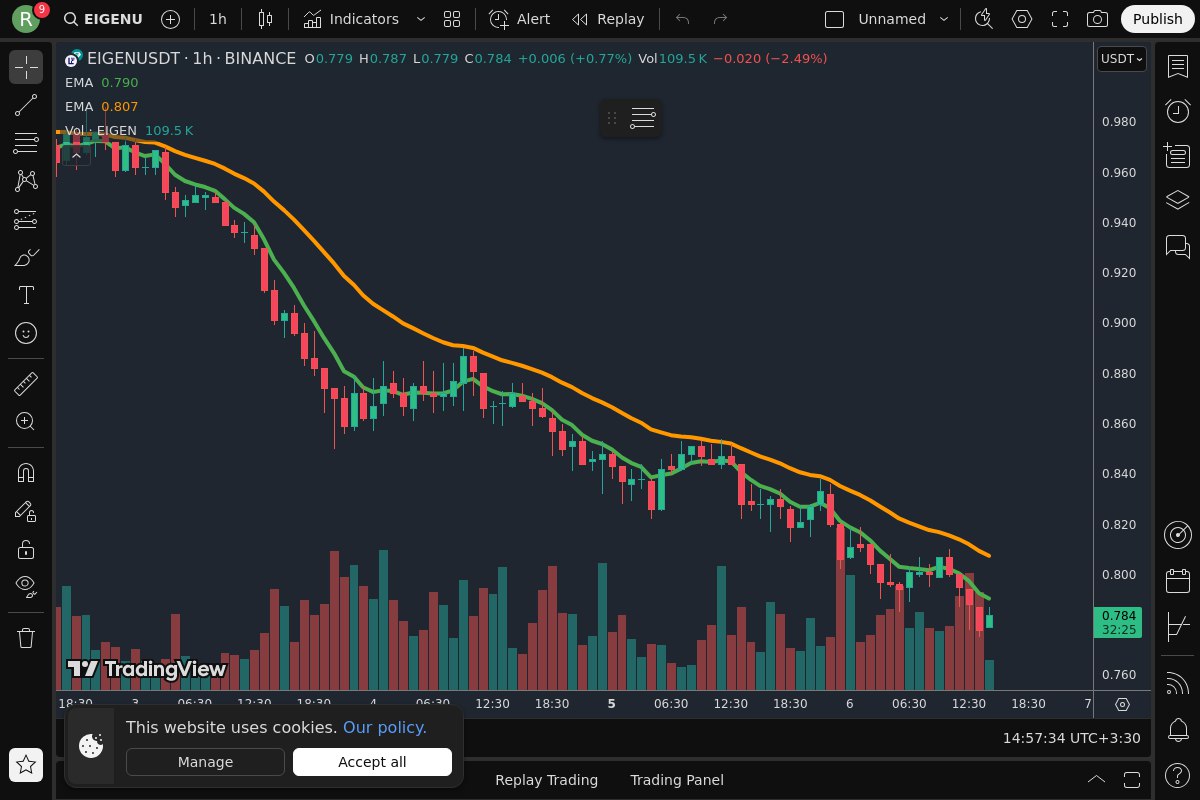Open the Fibonacci retracement tools

(26, 143)
